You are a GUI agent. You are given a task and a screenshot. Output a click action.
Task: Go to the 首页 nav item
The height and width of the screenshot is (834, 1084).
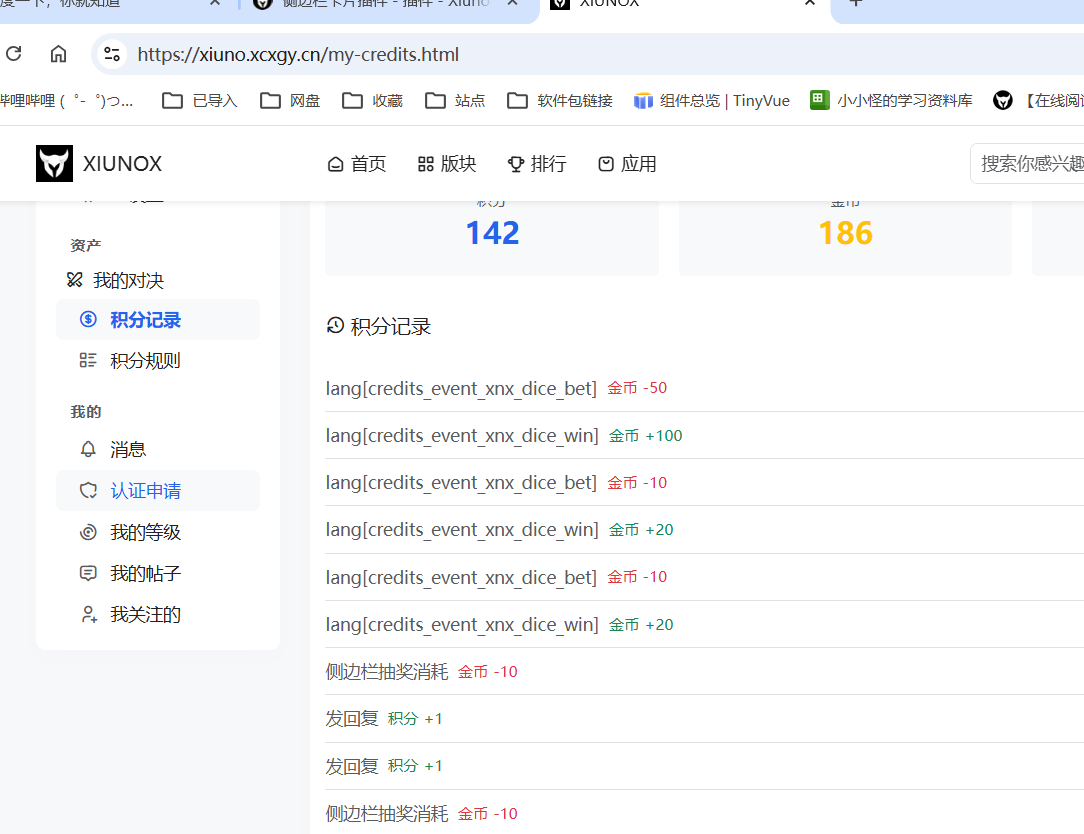[x=357, y=164]
